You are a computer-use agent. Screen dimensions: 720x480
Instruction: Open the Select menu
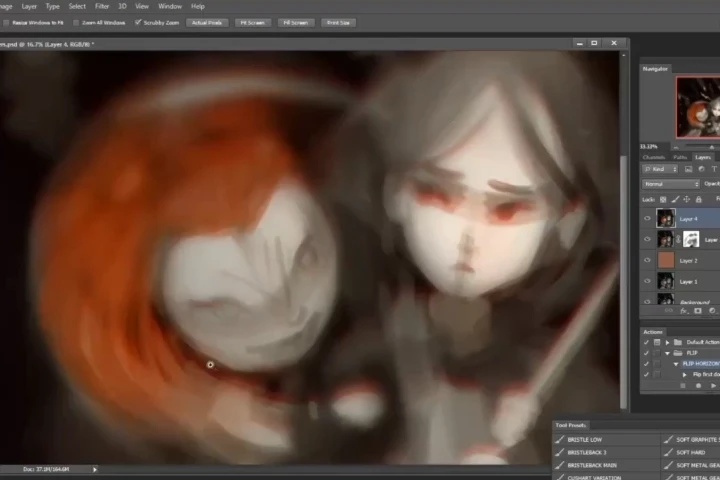[x=77, y=6]
